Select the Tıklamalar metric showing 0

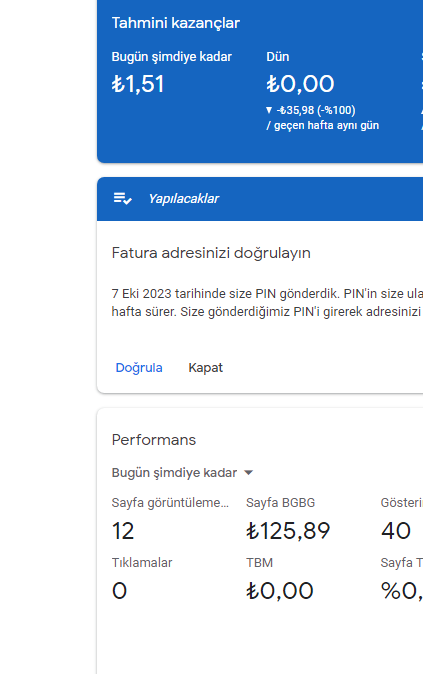(x=142, y=579)
